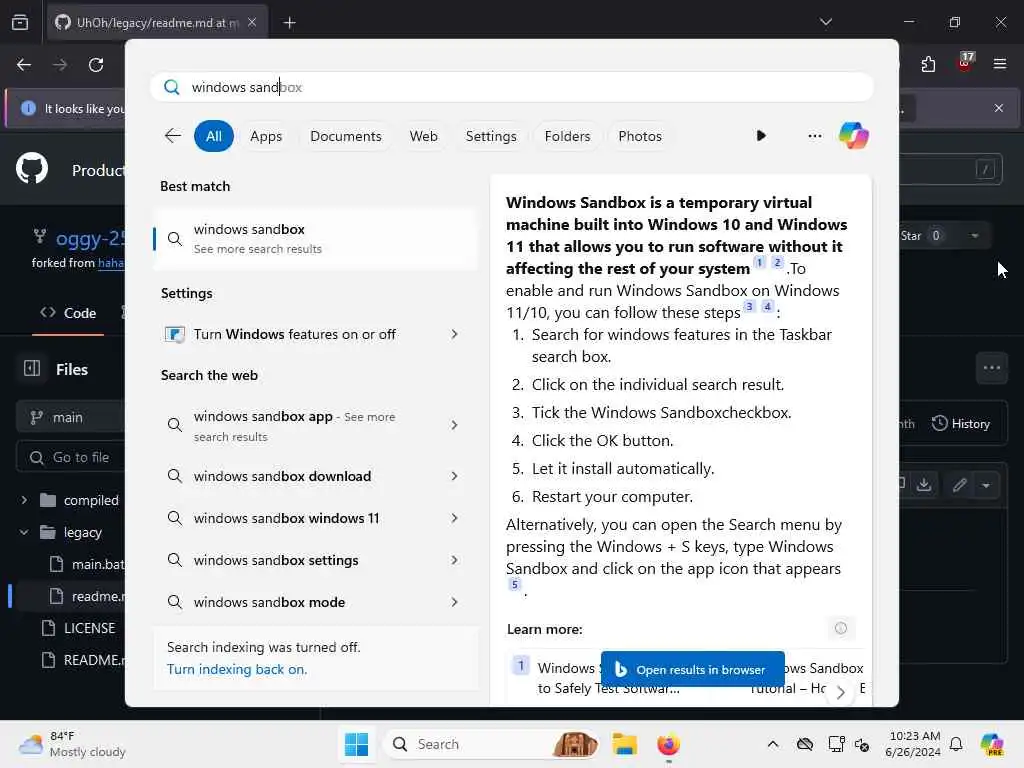
Task: Open File Explorer from the taskbar
Action: pyautogui.click(x=624, y=744)
